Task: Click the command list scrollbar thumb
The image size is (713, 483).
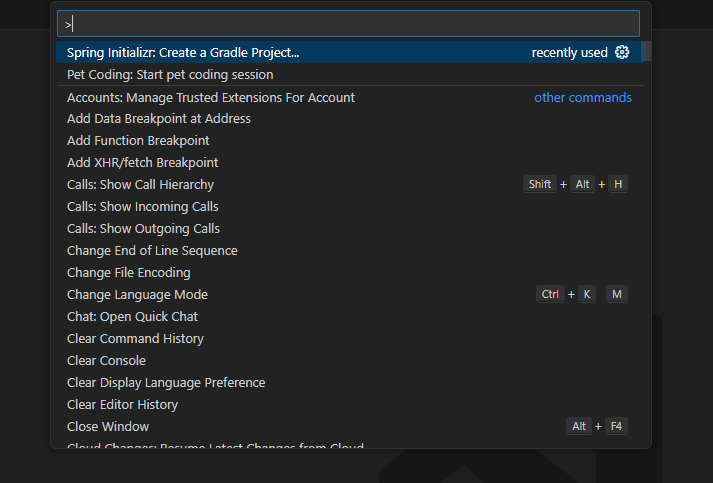Action: coord(648,51)
